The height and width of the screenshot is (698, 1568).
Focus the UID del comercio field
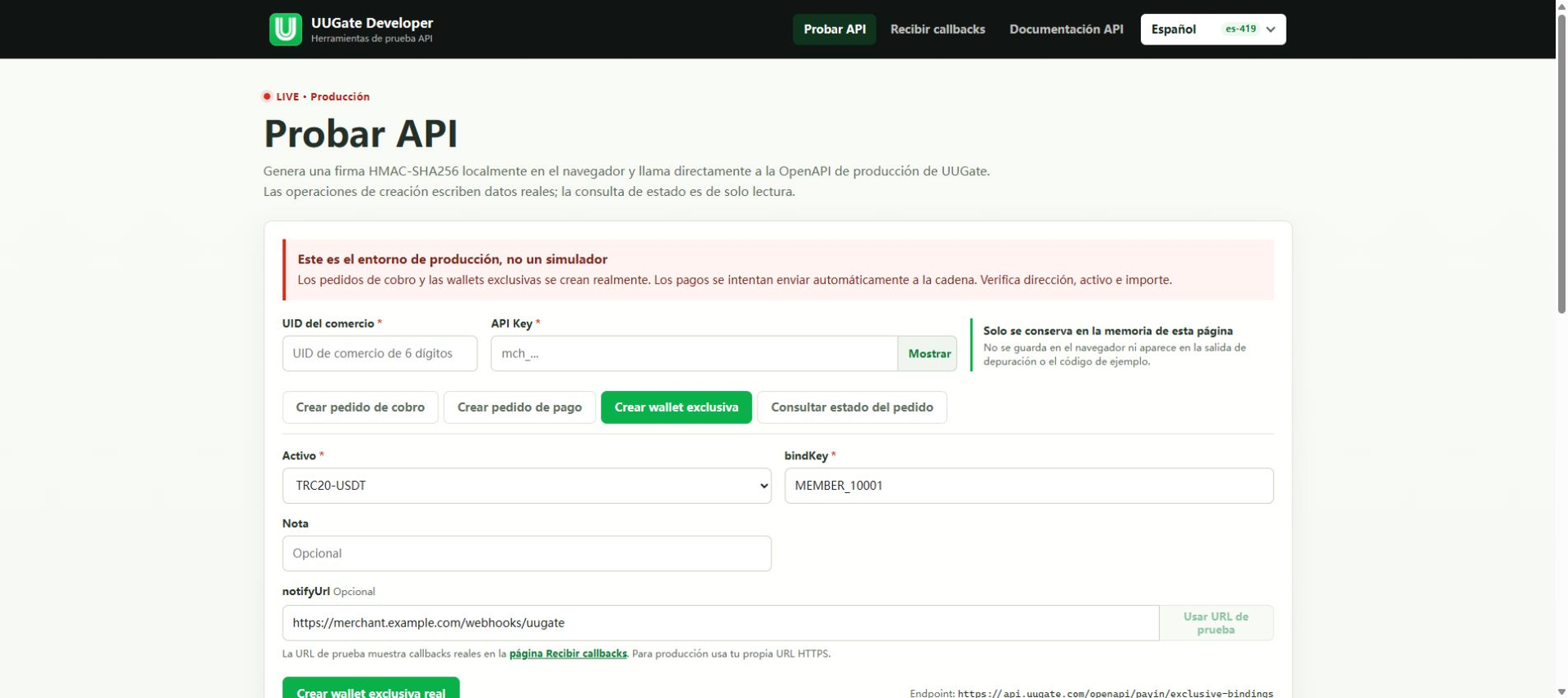[x=380, y=353]
